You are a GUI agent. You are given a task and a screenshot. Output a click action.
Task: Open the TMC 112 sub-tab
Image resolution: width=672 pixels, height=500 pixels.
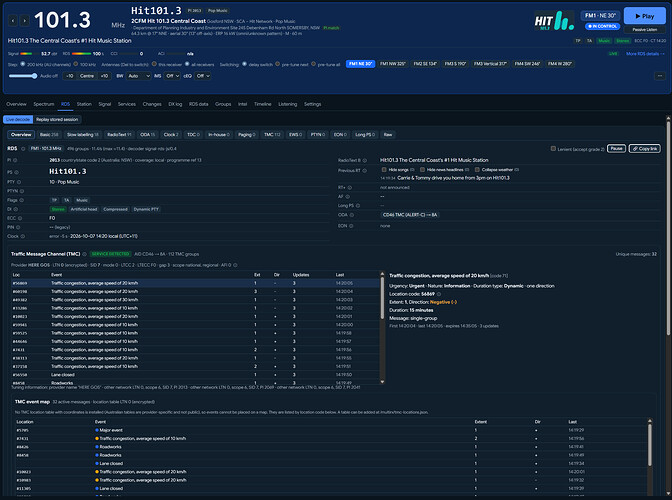(272, 135)
